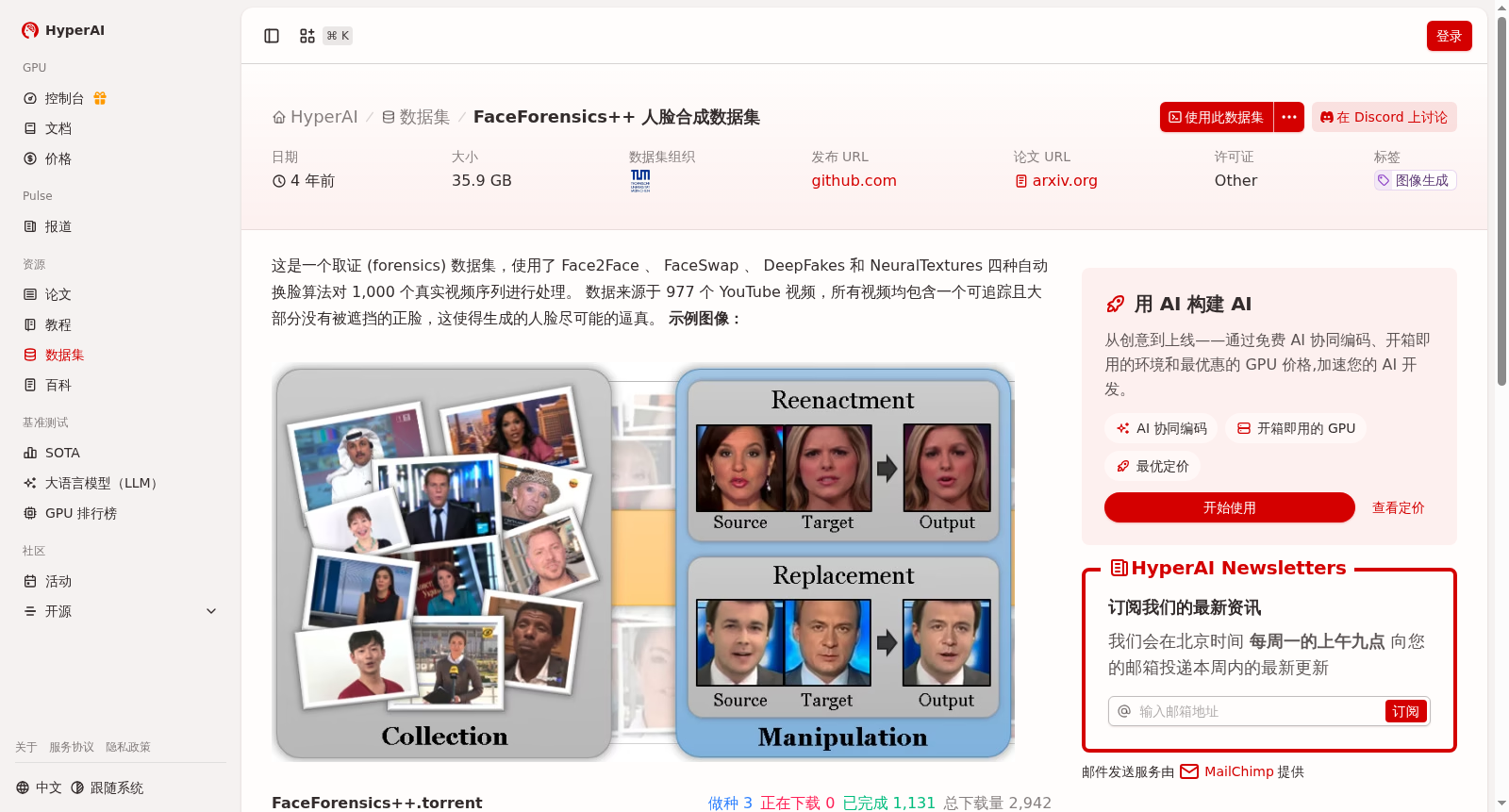Open the MailChimp link

[1227, 771]
